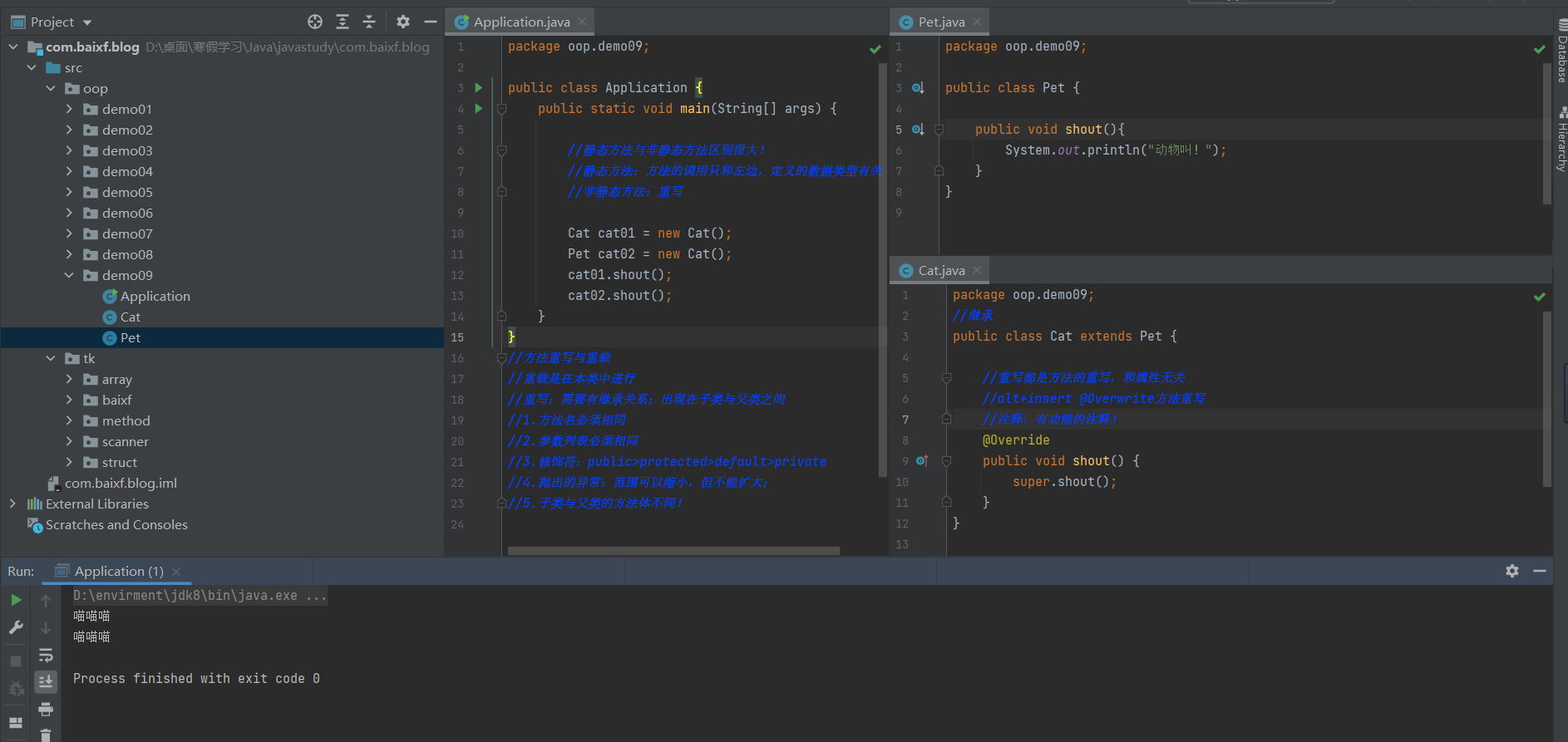Viewport: 1568px width, 742px height.
Task: Fold shout method in Pet.java gutter
Action: point(939,129)
